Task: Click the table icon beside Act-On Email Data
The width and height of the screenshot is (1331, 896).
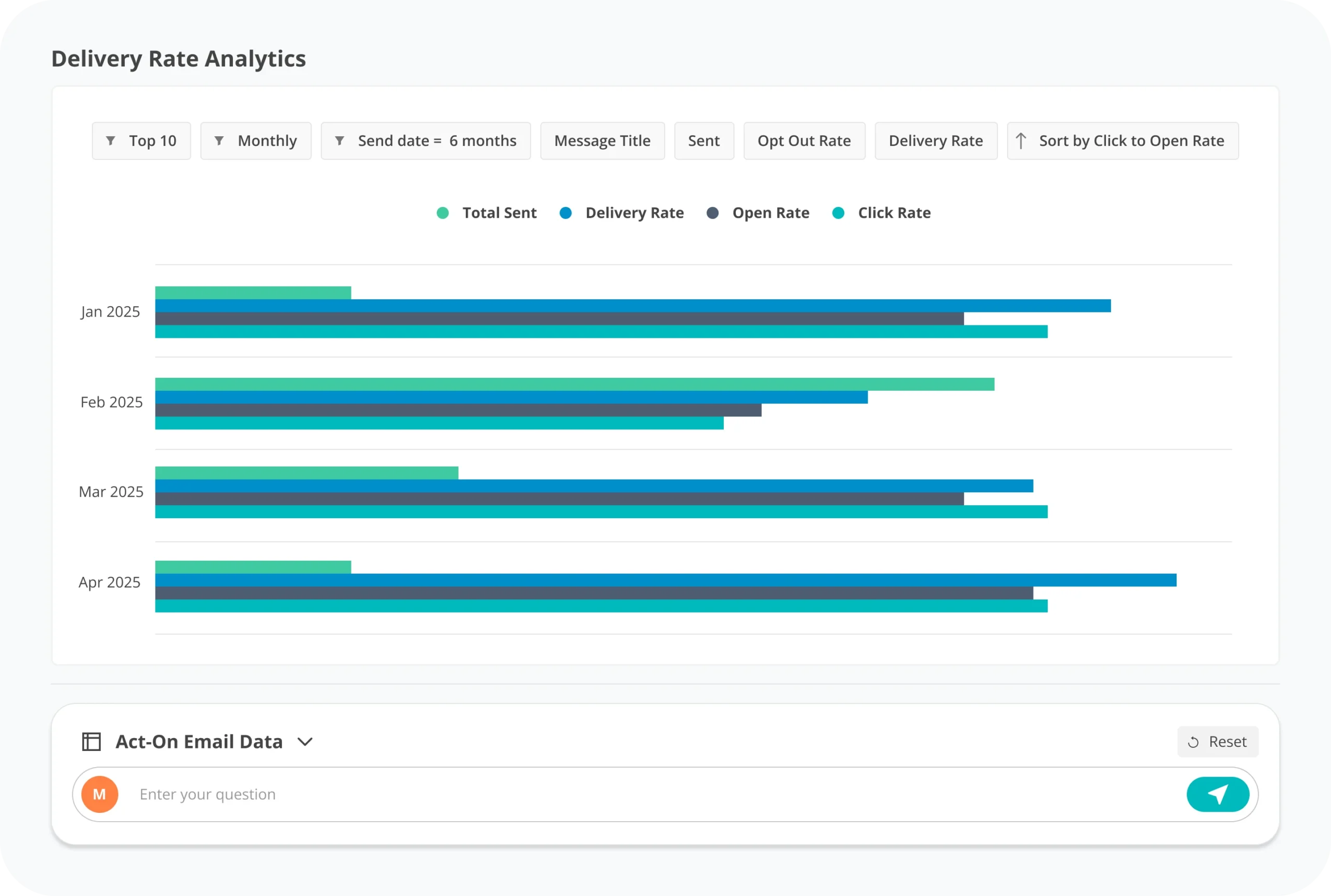Action: click(92, 742)
